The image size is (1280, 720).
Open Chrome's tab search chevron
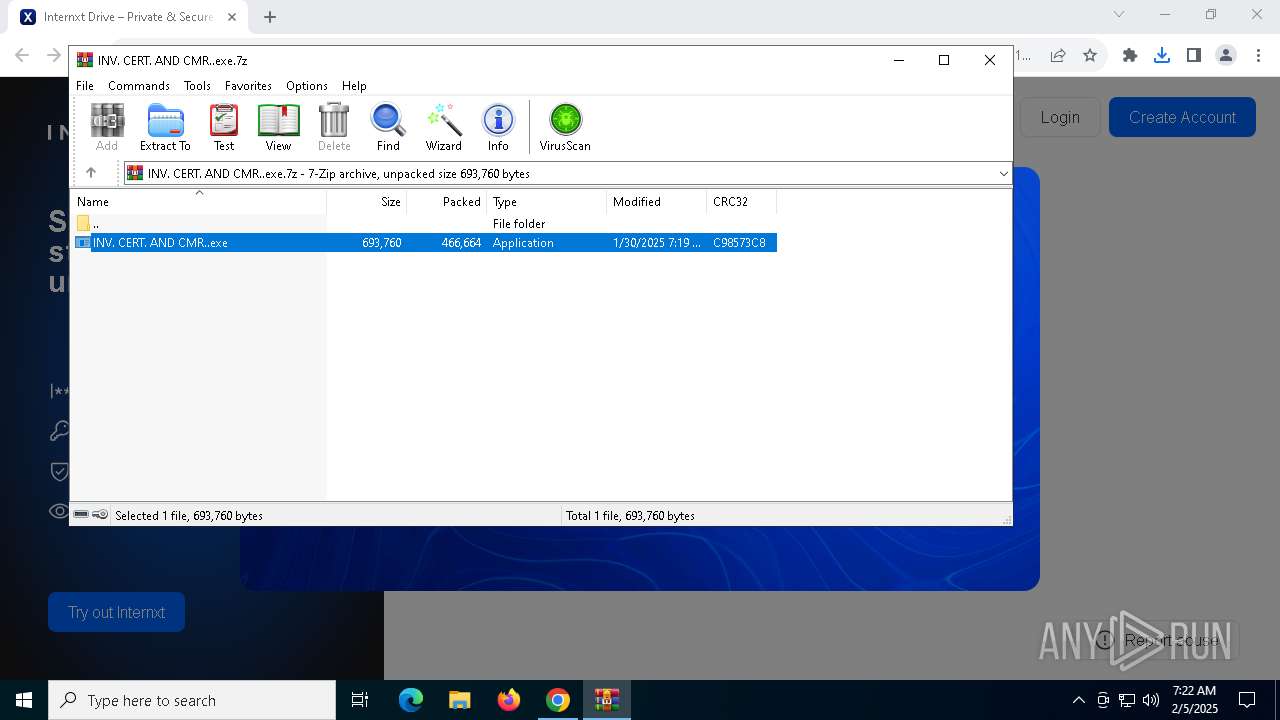click(1119, 14)
